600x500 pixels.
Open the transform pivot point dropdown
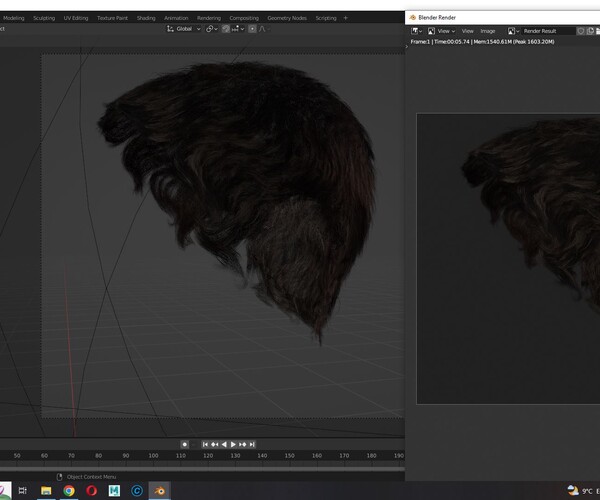(212, 29)
